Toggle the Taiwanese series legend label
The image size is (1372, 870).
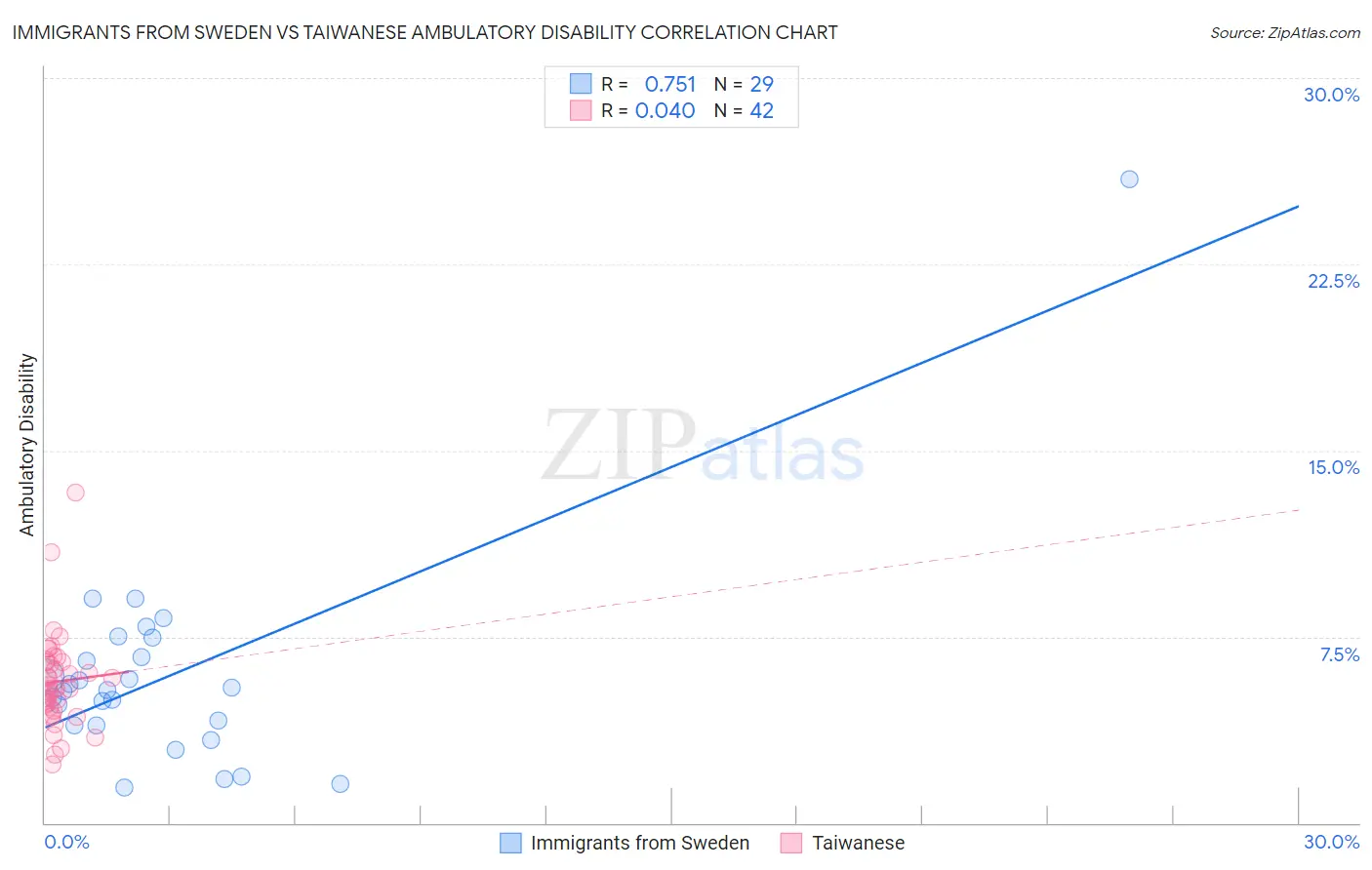point(858,843)
